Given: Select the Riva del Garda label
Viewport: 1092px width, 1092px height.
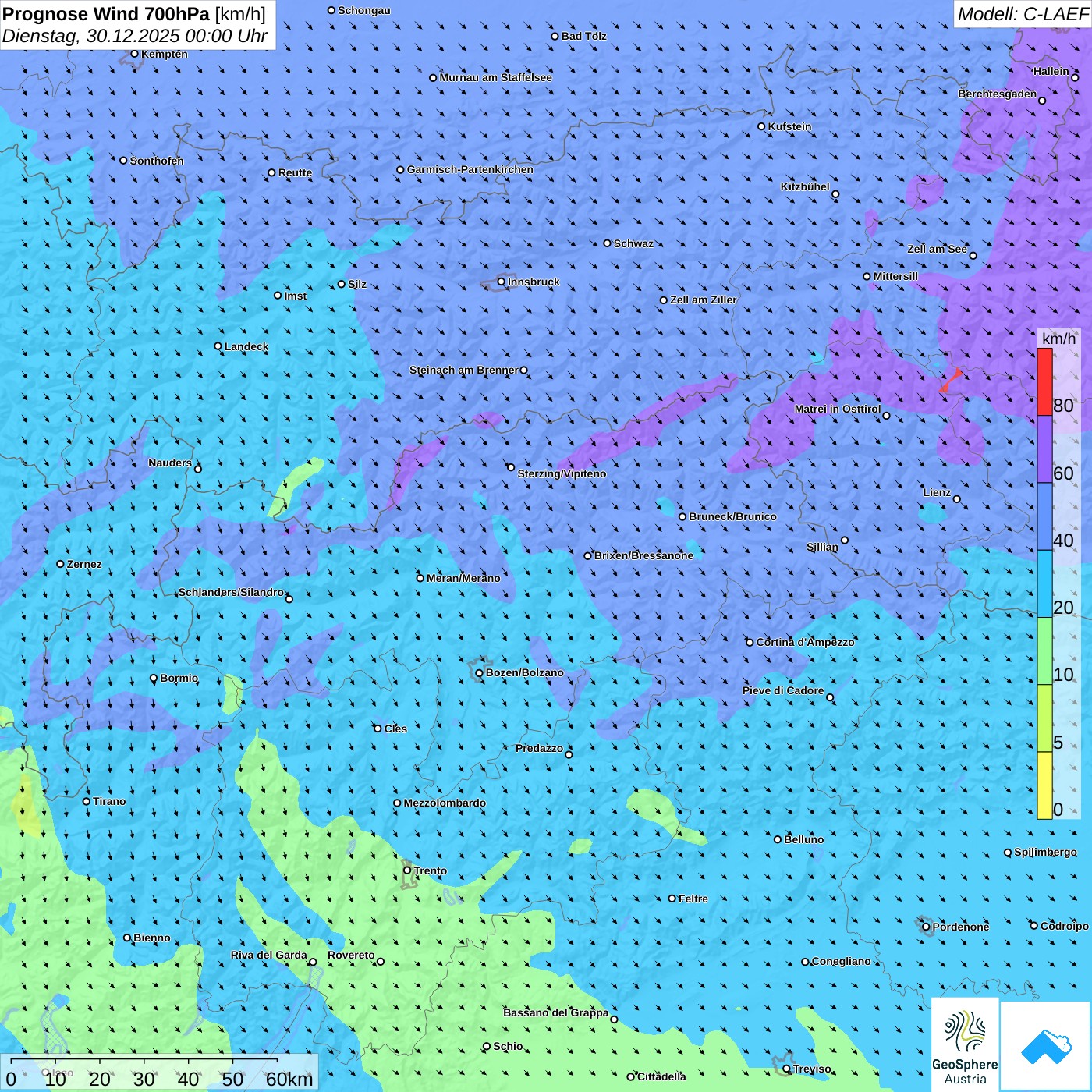Looking at the screenshot, I should pyautogui.click(x=268, y=955).
